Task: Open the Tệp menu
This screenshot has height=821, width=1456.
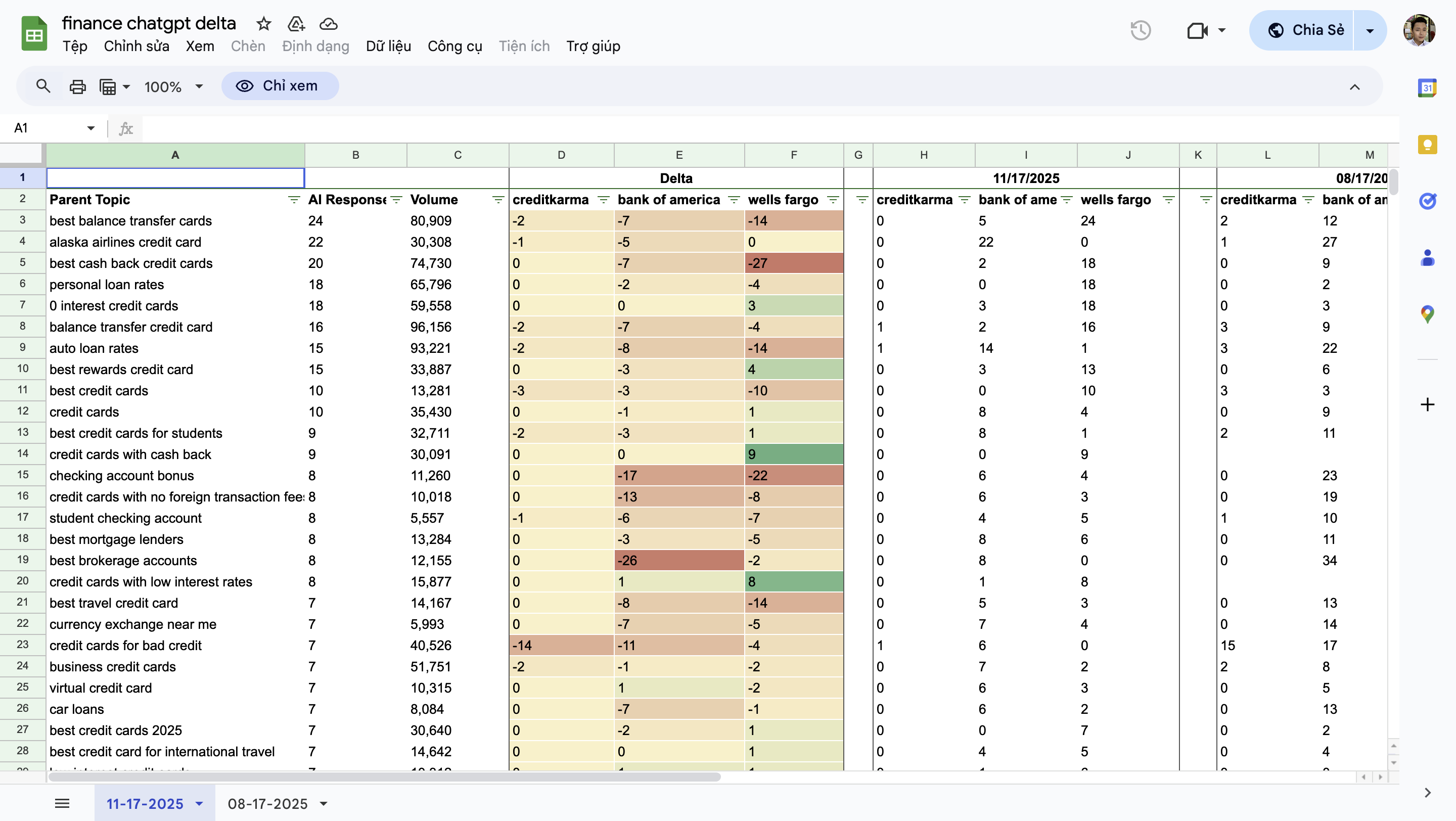Action: pyautogui.click(x=75, y=47)
